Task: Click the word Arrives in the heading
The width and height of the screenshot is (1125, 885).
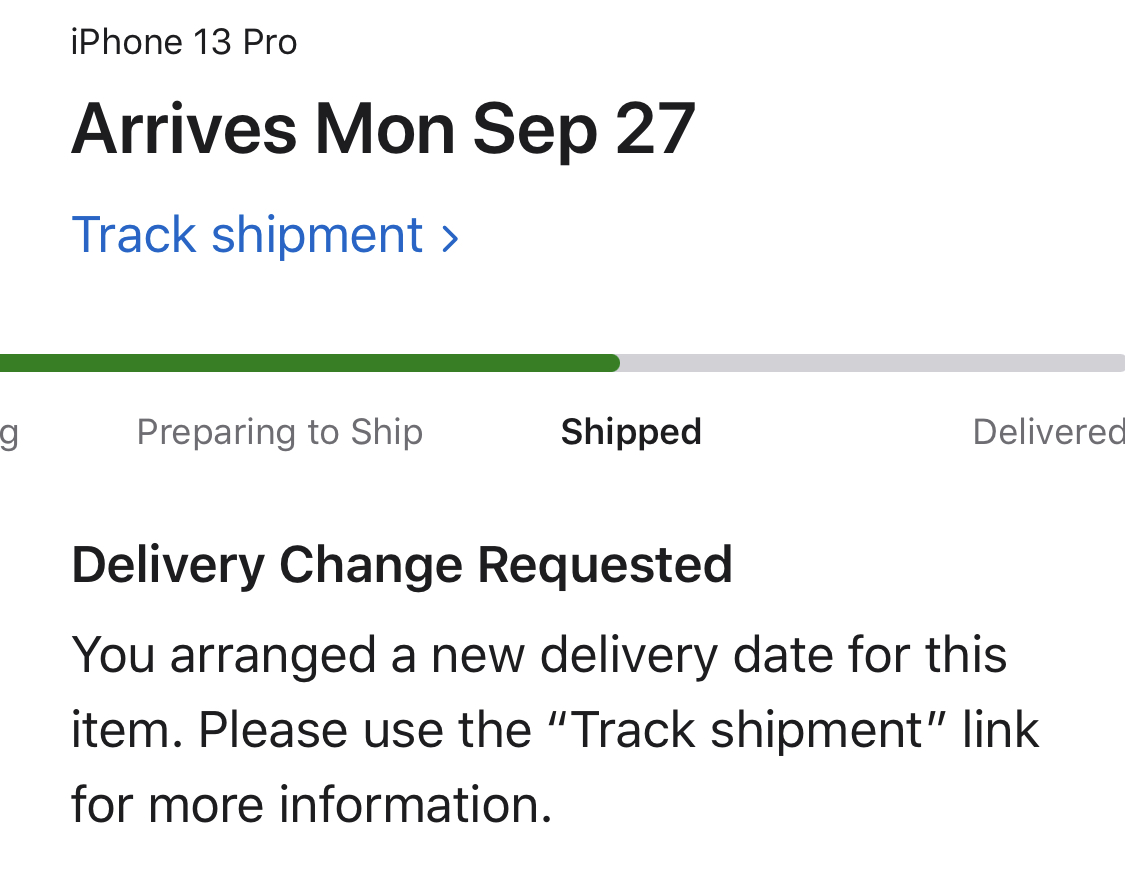Action: 184,129
